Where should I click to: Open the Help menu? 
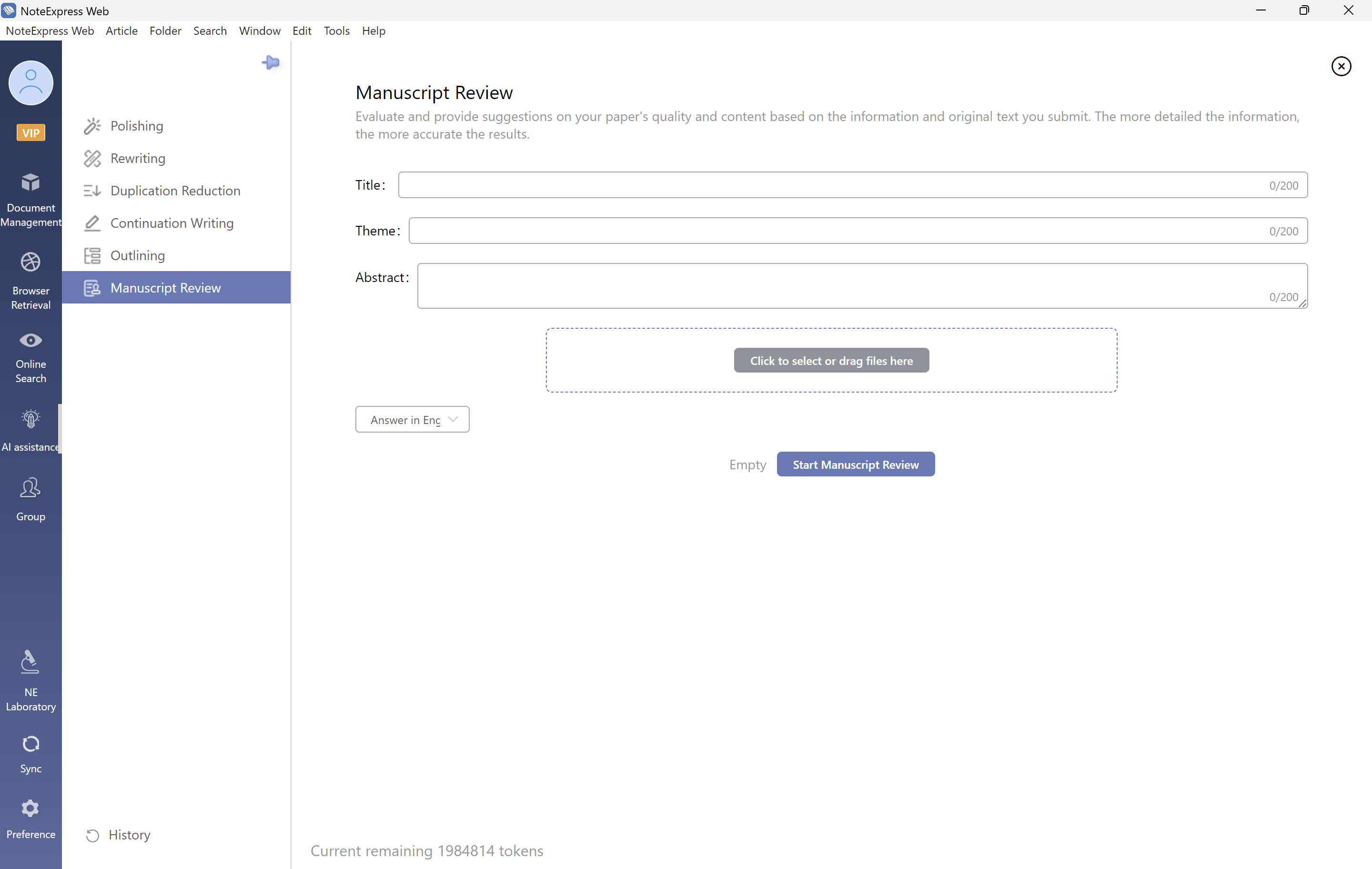coord(373,31)
